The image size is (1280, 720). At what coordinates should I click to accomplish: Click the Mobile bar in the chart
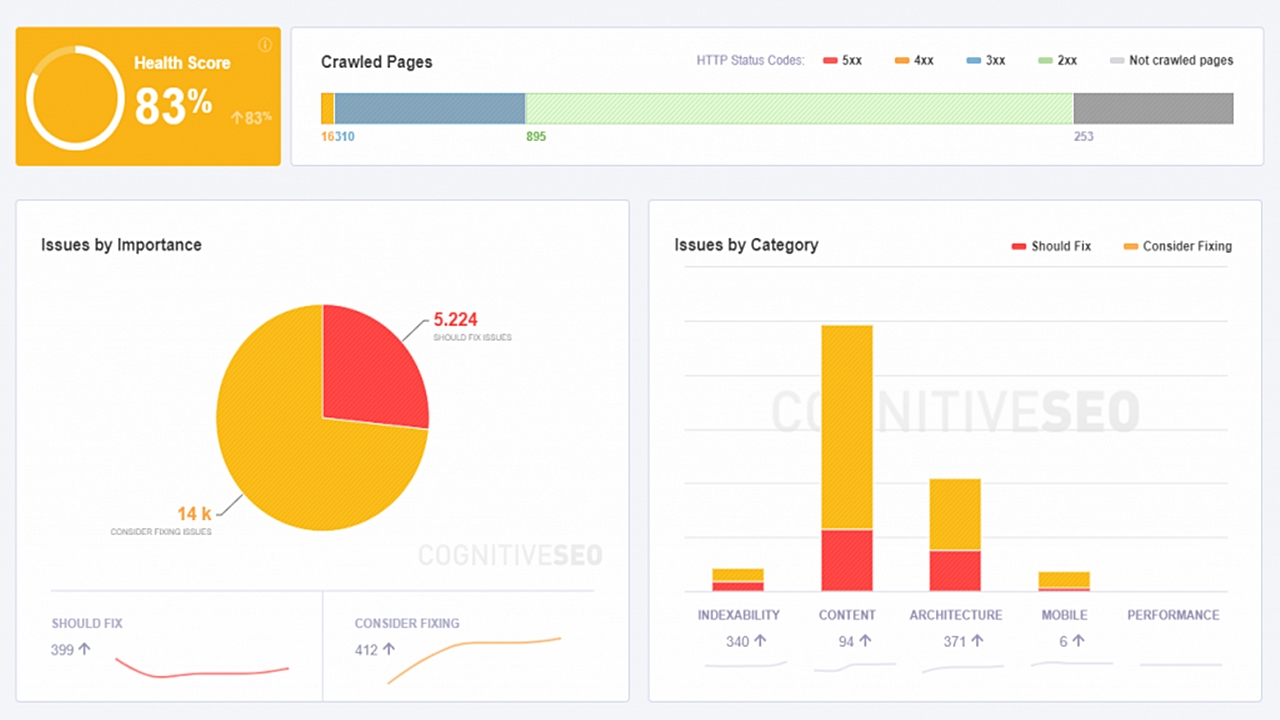(1064, 581)
